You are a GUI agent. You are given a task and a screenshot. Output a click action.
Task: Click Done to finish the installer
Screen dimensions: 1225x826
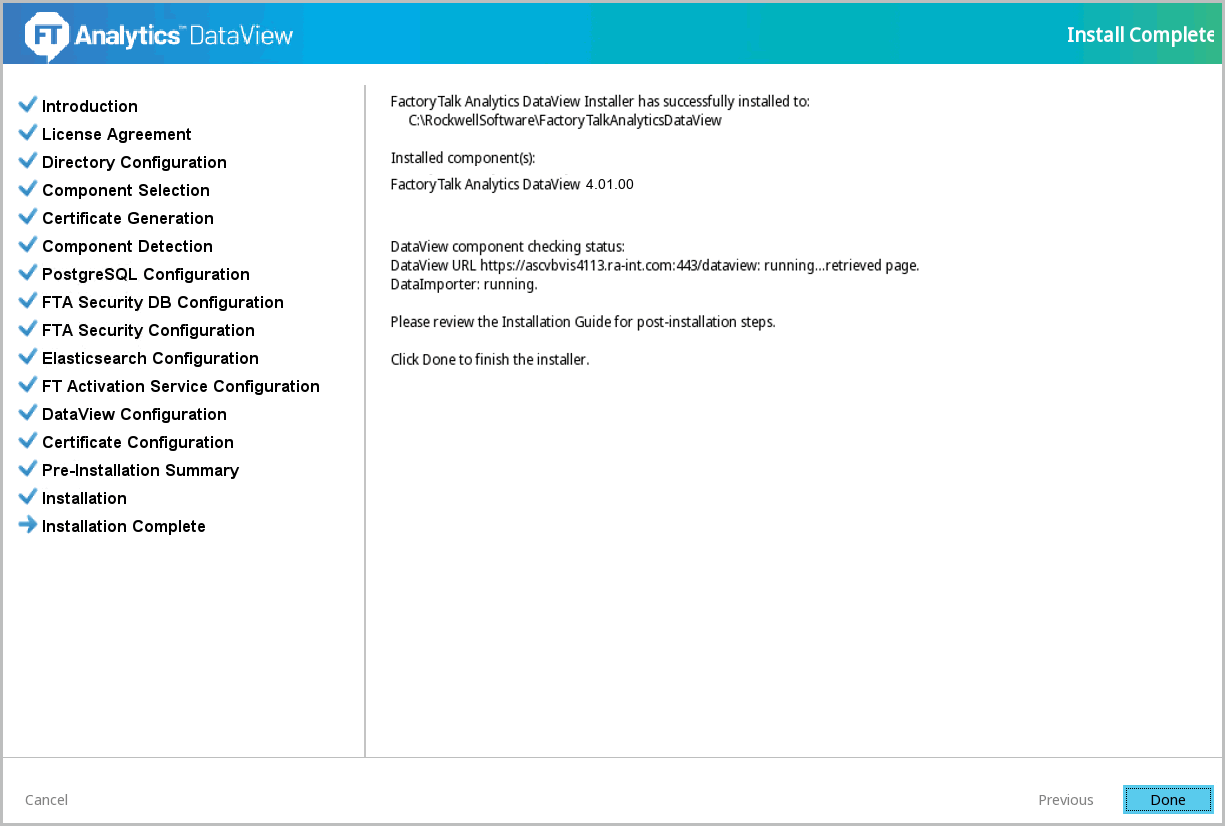click(1168, 800)
